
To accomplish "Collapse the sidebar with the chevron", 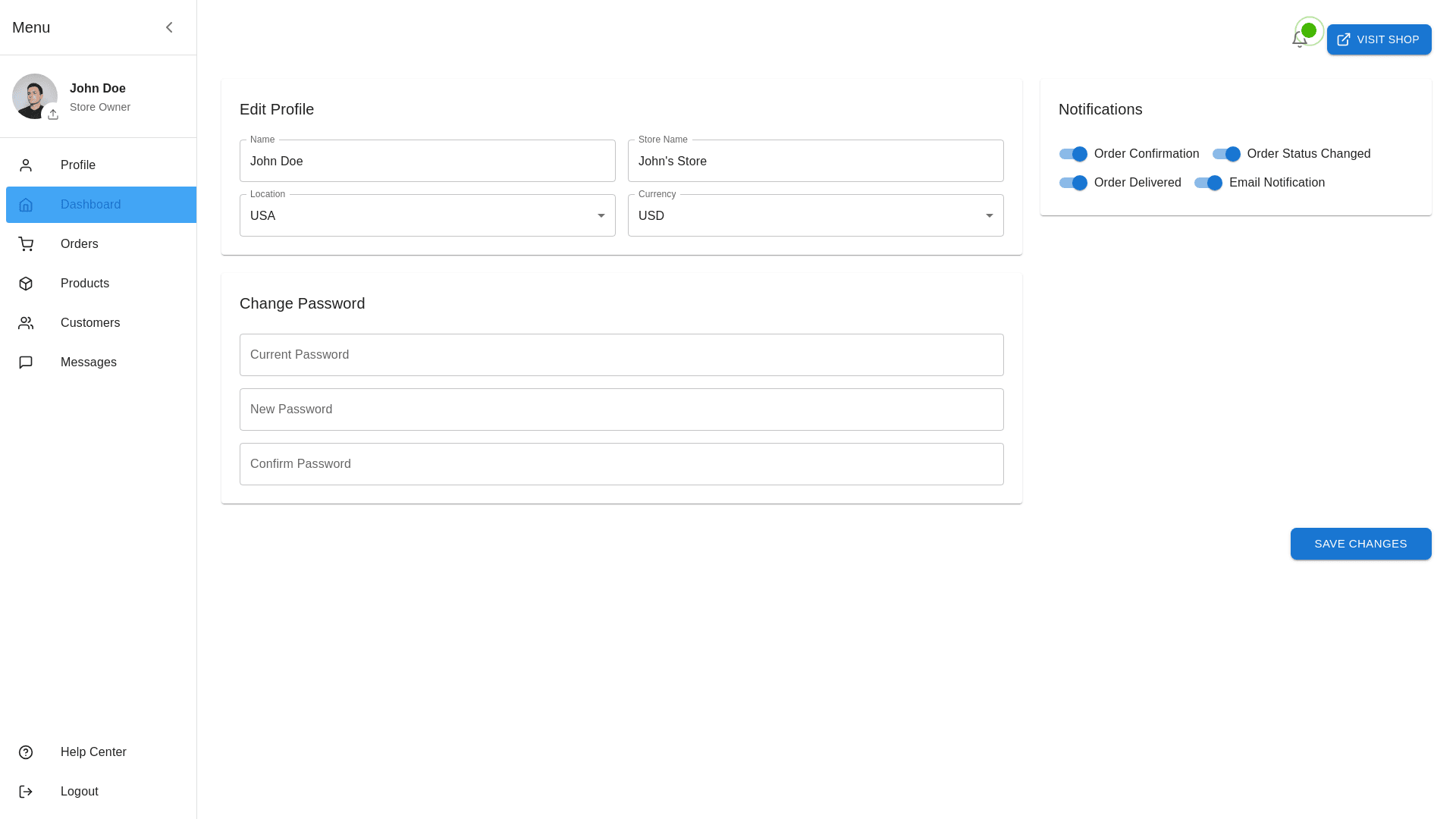I will pyautogui.click(x=169, y=27).
